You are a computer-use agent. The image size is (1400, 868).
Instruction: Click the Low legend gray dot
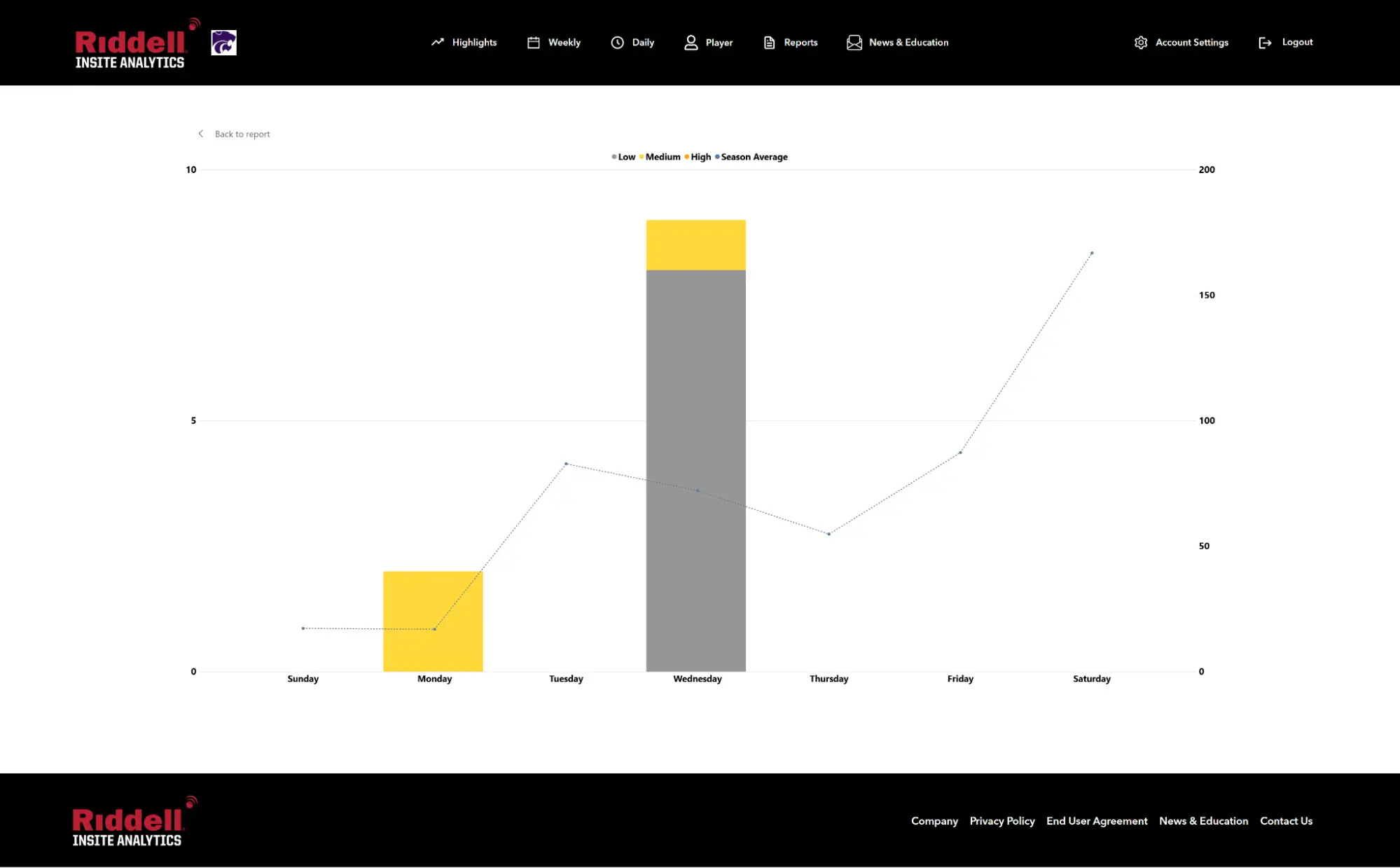(x=614, y=157)
